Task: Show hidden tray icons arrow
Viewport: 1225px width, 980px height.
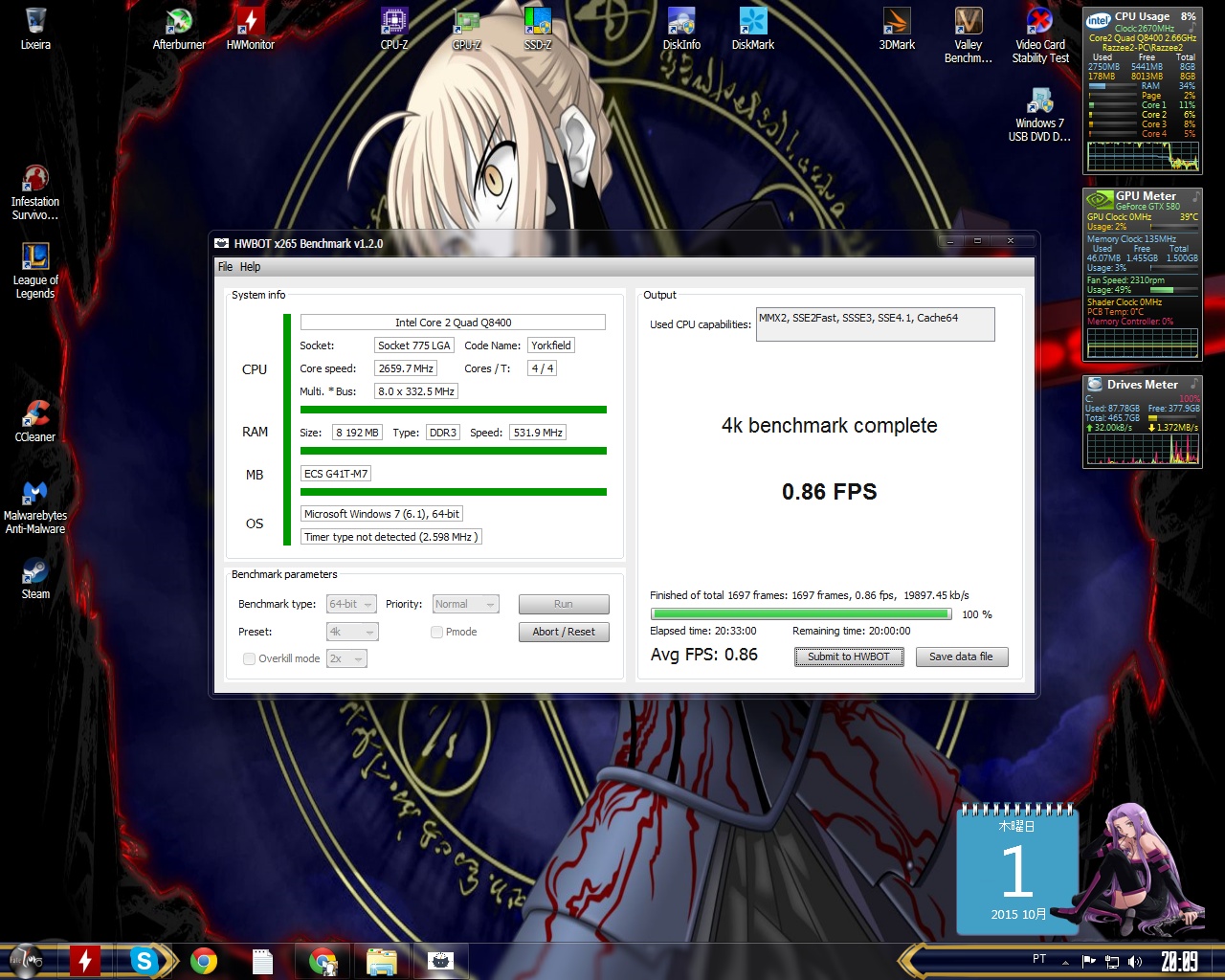Action: (1065, 961)
